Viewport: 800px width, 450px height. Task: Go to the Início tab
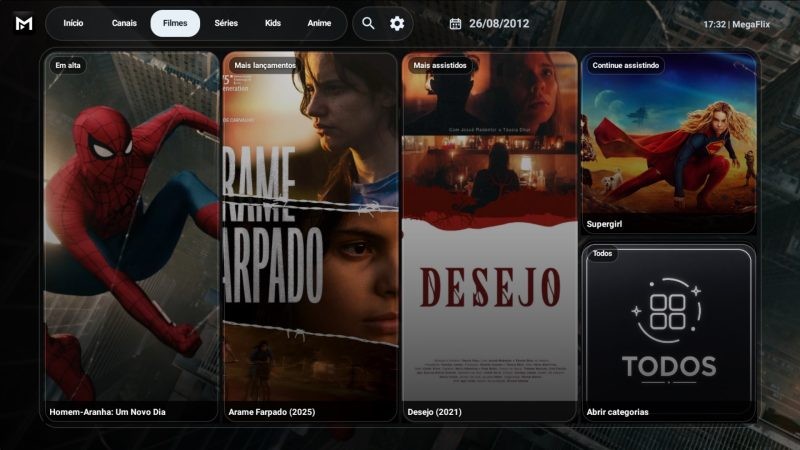point(73,23)
